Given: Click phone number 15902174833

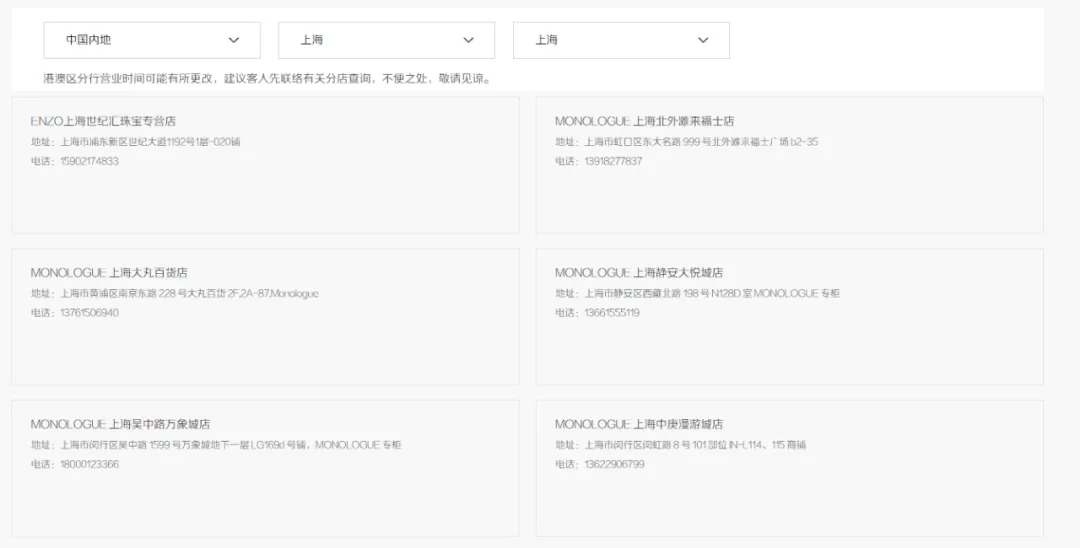Looking at the screenshot, I should click(x=88, y=161).
